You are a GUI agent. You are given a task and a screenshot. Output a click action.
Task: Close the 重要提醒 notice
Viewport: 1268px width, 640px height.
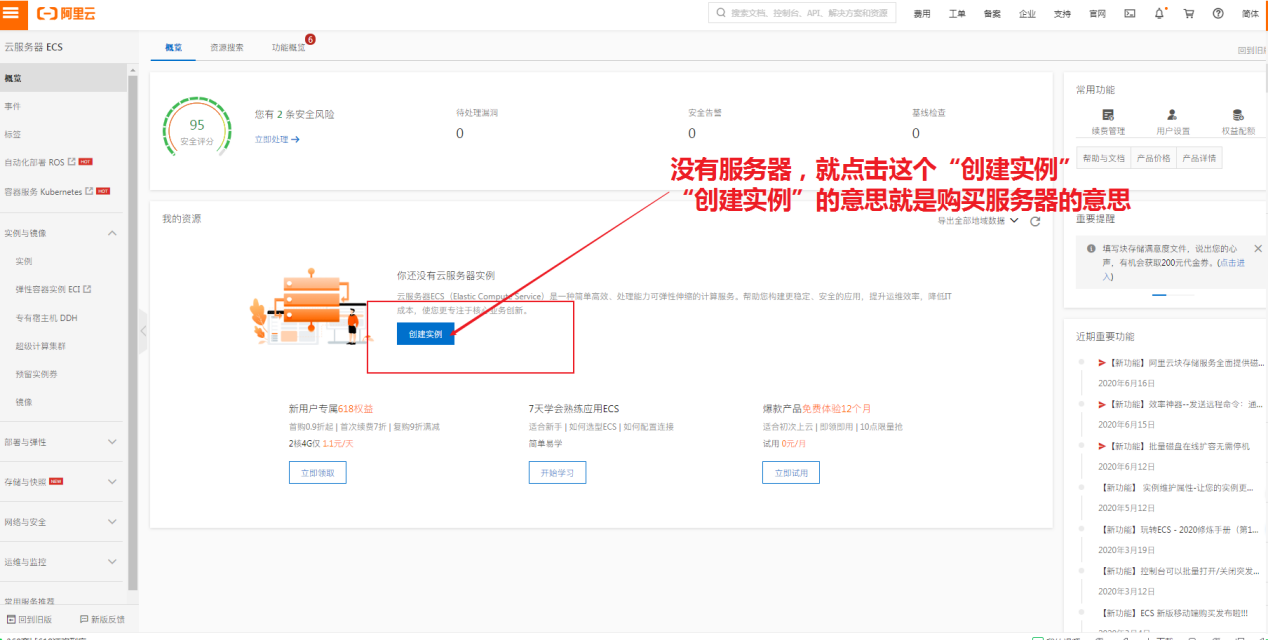(x=1258, y=248)
